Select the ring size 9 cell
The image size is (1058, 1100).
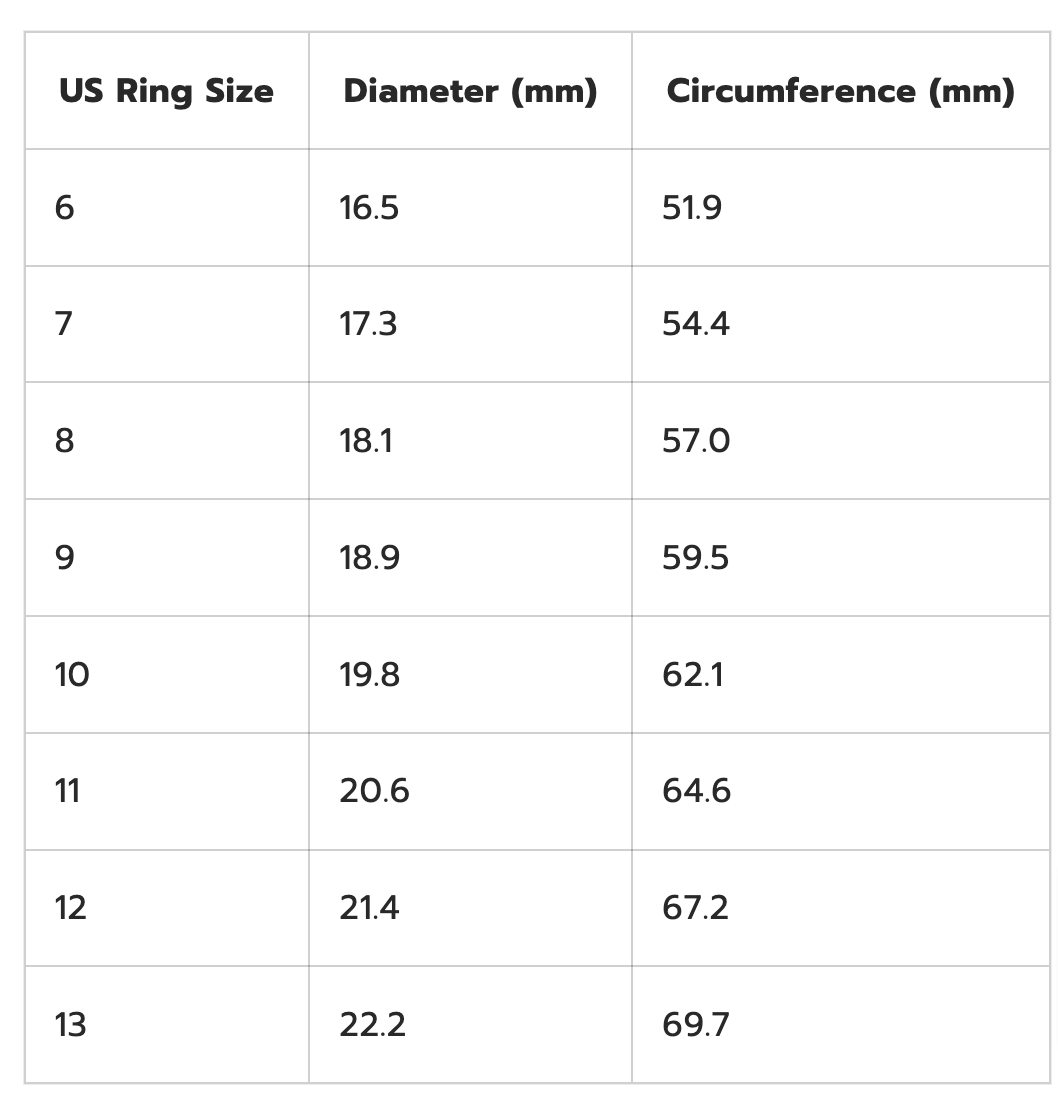click(65, 557)
